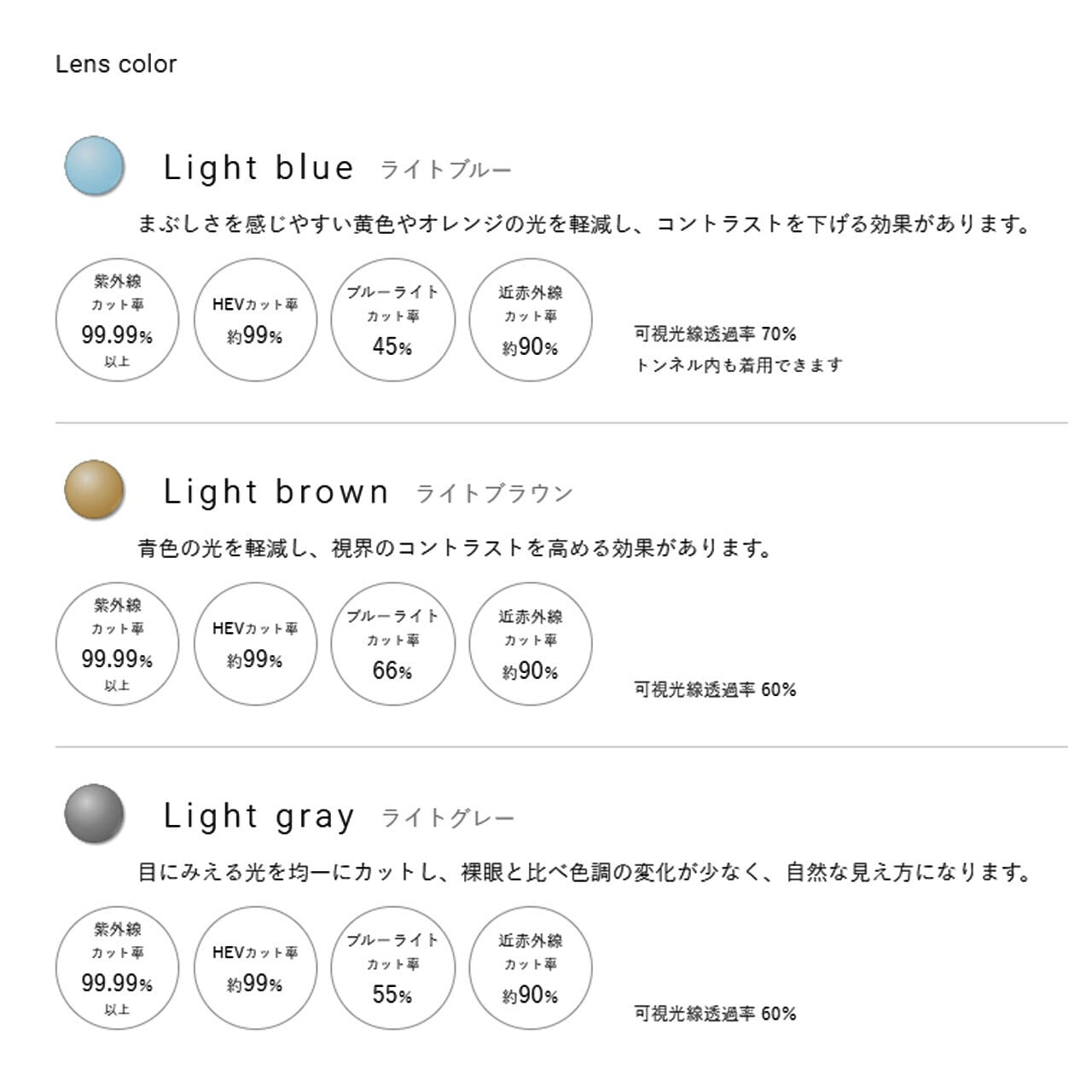The image size is (1092, 1092).
Task: Click the Light brown lens color swatch
Action: (95, 490)
